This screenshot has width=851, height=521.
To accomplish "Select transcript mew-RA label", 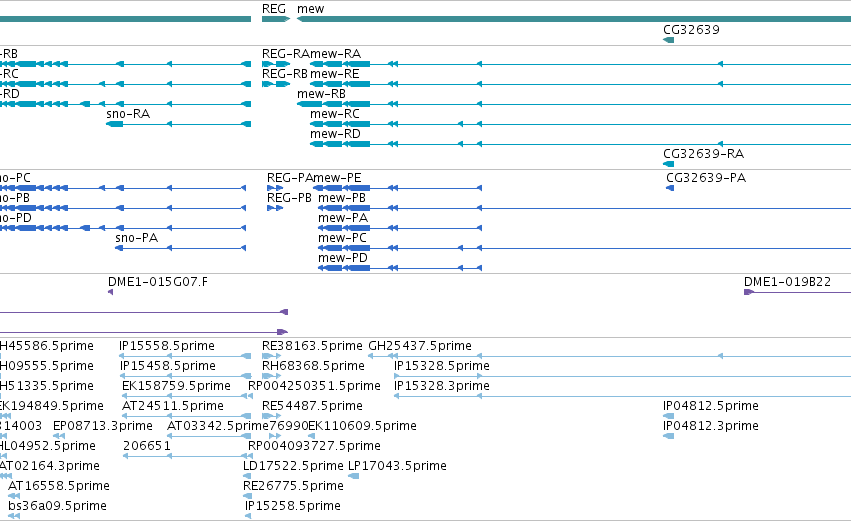I will pyautogui.click(x=335, y=54).
